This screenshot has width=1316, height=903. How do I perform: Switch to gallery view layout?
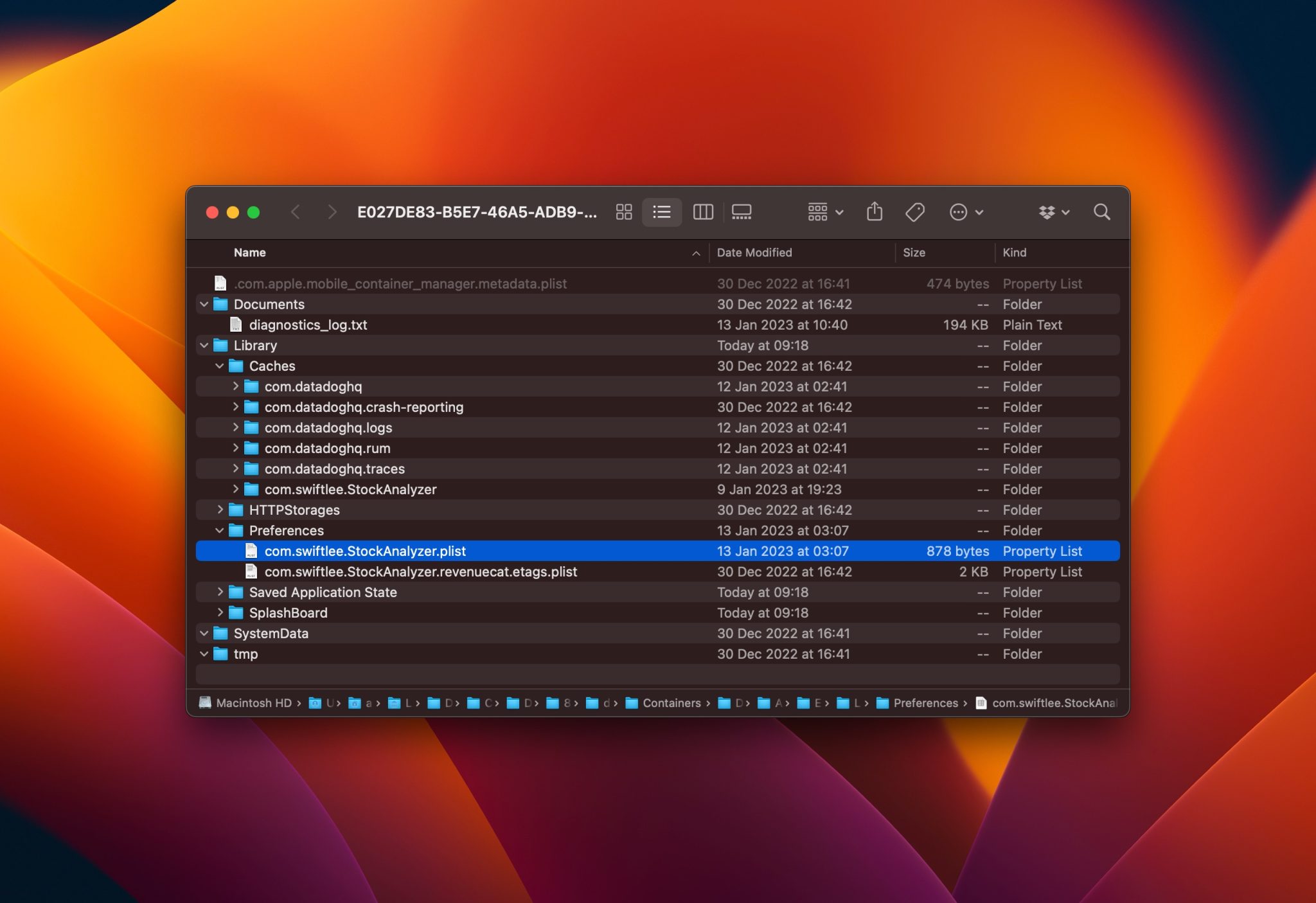(742, 212)
